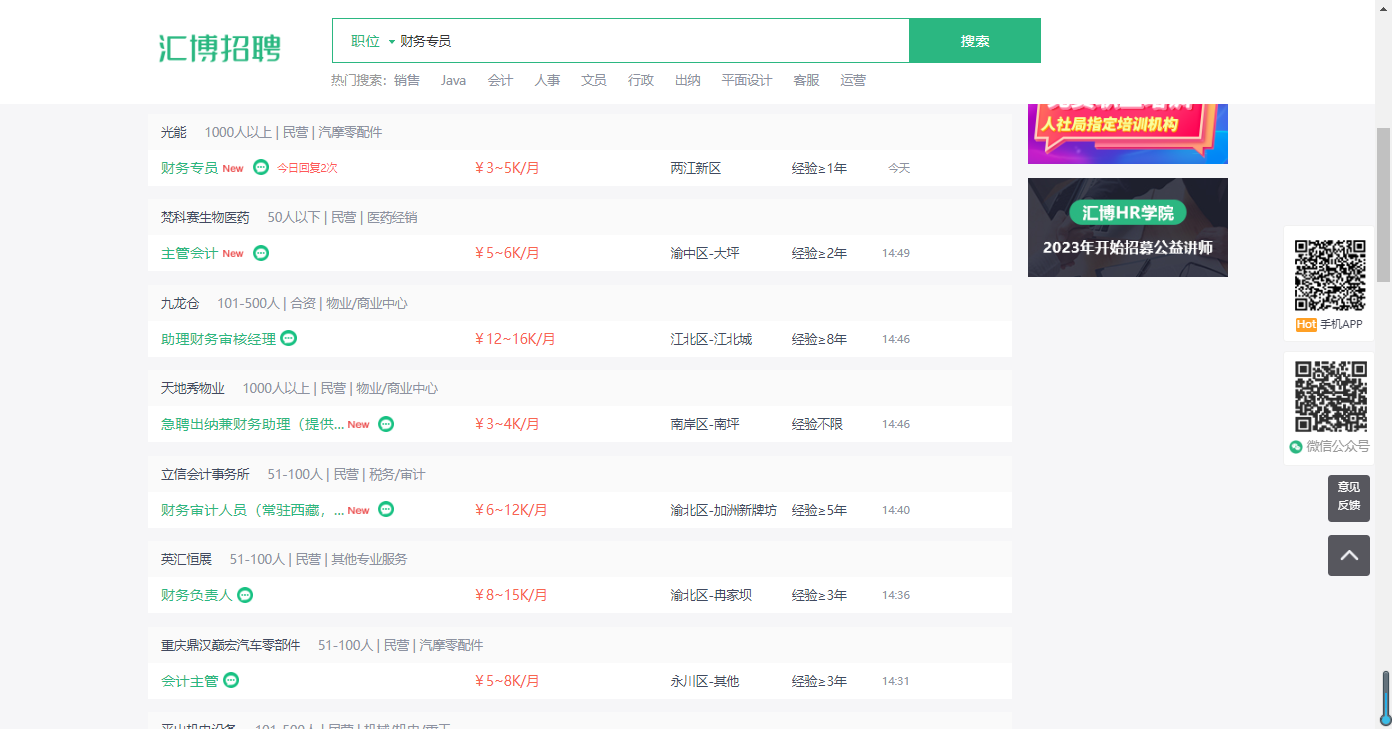This screenshot has height=729, width=1392.
Task: Open chat icon for 财务专员 job
Action: pyautogui.click(x=261, y=167)
